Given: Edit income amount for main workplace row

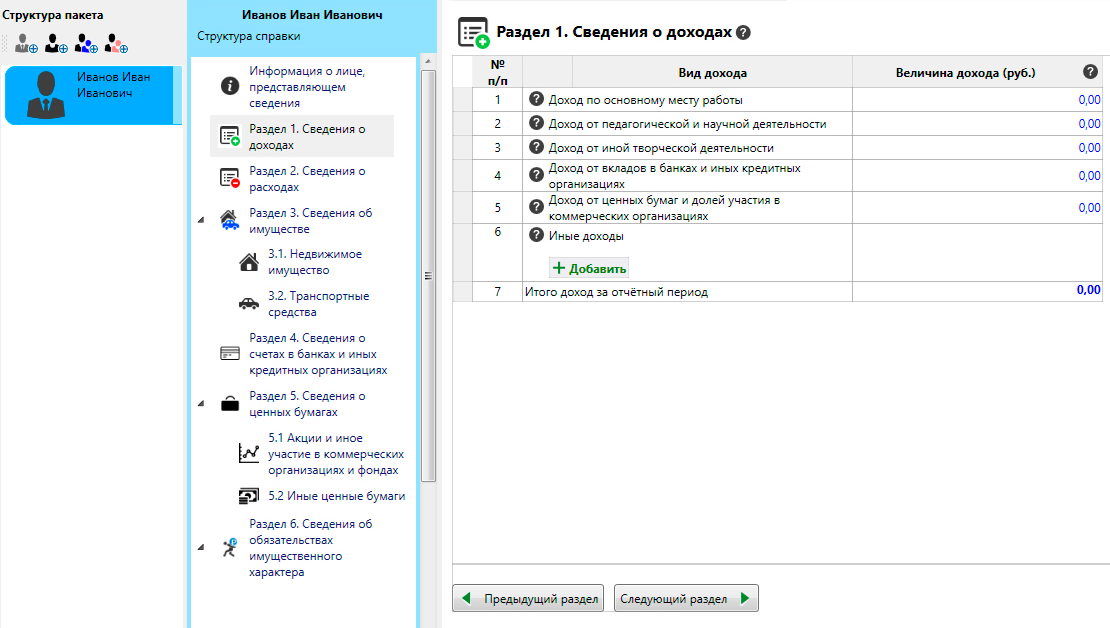Looking at the screenshot, I should tap(977, 100).
